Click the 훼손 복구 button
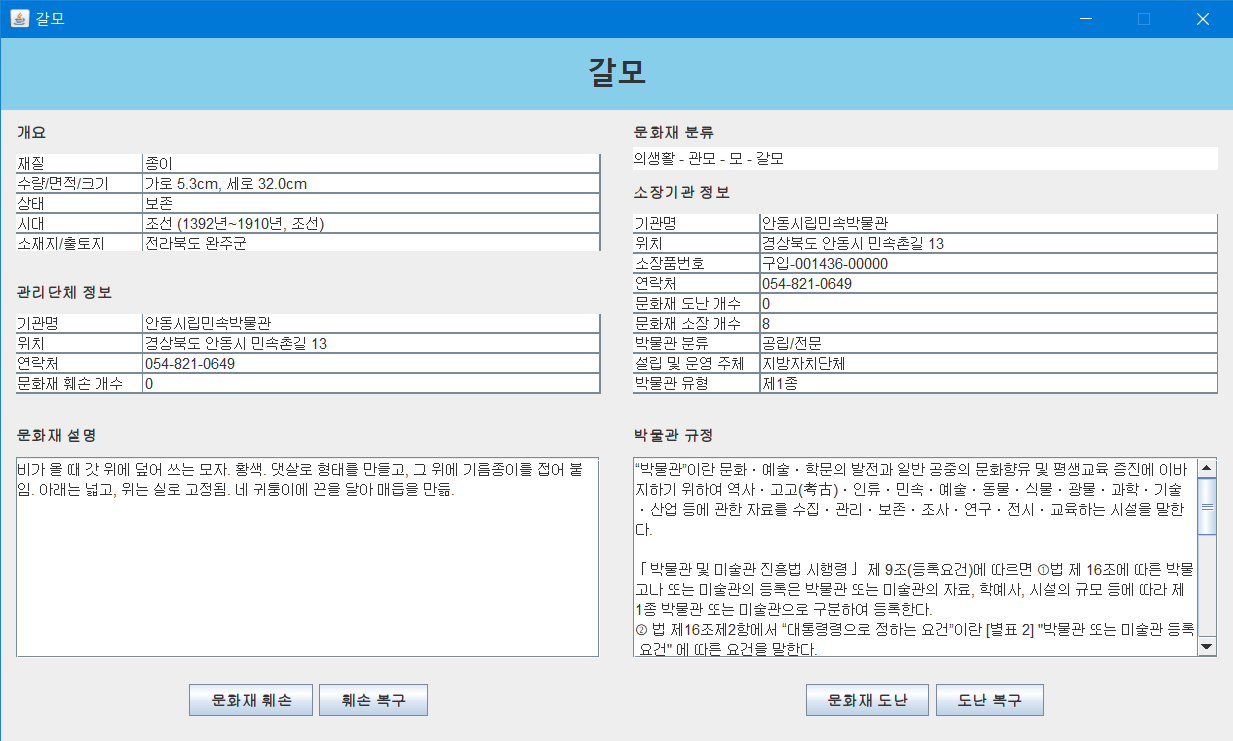1233x741 pixels. click(373, 700)
